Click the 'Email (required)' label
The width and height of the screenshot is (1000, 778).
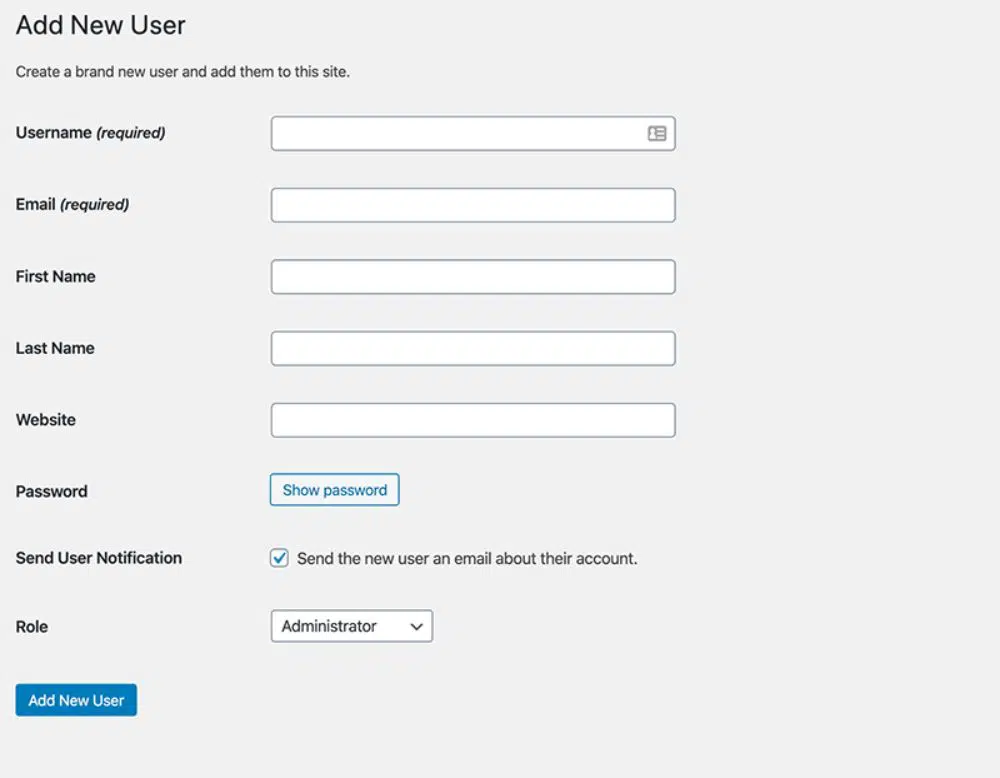(72, 204)
